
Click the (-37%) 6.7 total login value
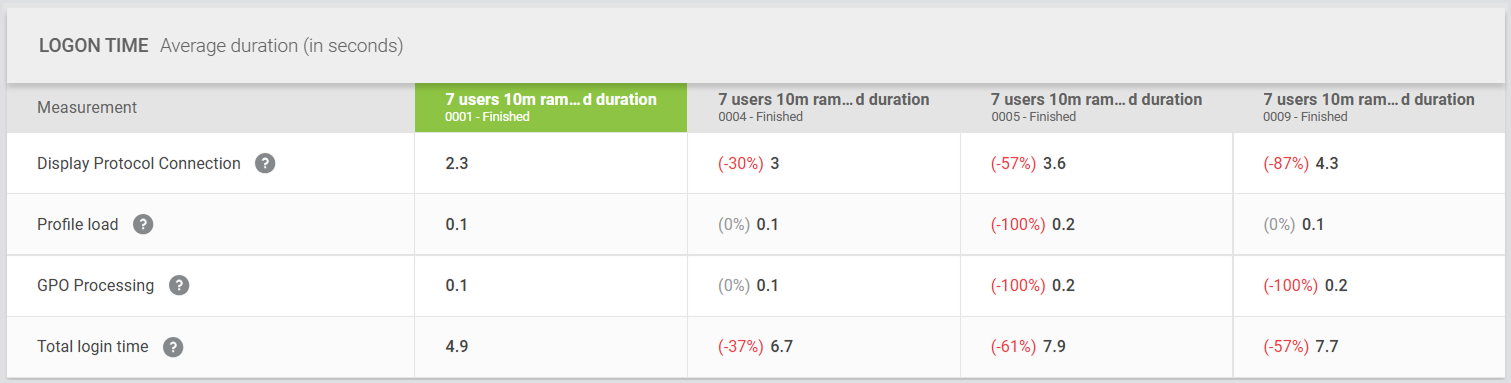tap(755, 347)
